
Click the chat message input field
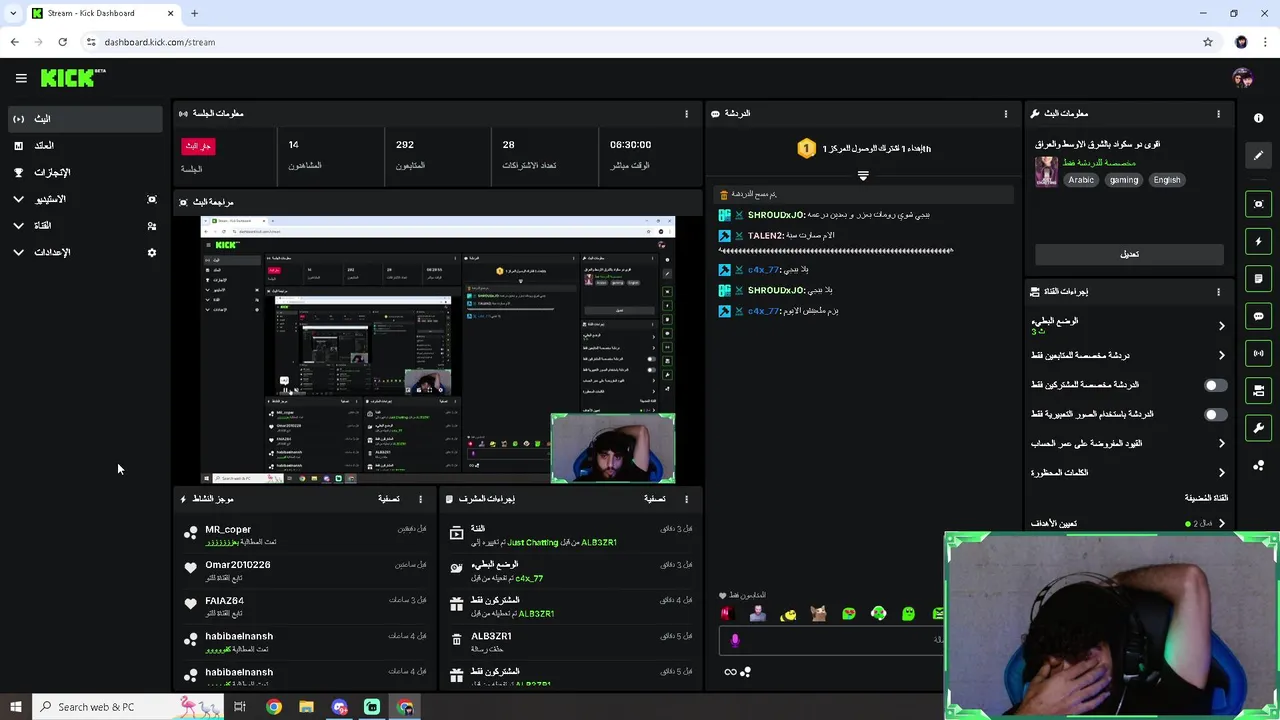click(832, 640)
